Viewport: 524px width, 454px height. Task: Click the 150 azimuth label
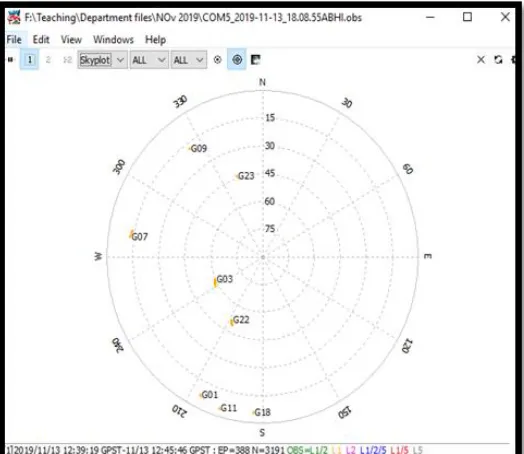tap(345, 412)
